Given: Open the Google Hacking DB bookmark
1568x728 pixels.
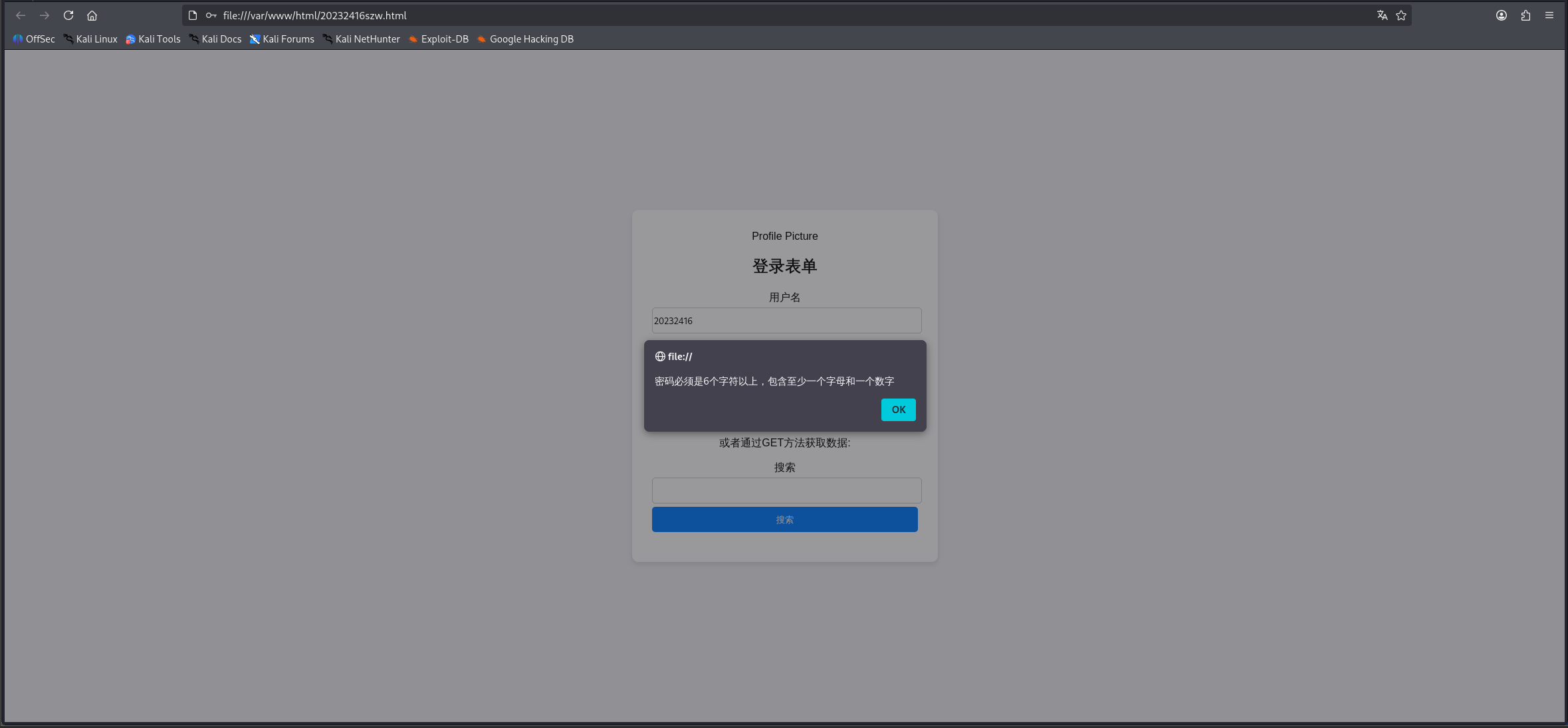Looking at the screenshot, I should [x=531, y=39].
